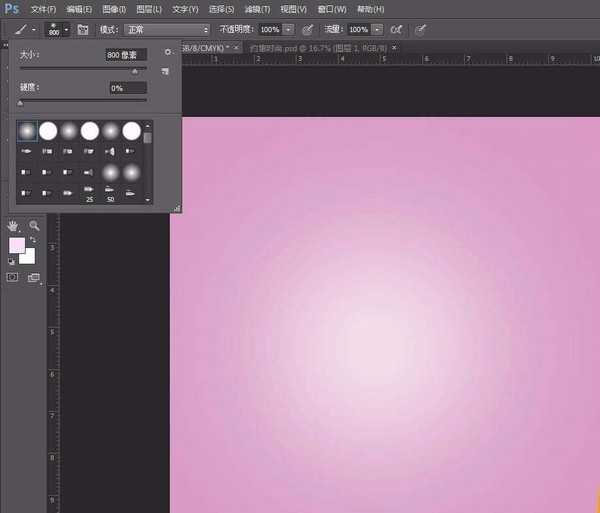Select the Hand tool
This screenshot has width=600, height=513.
coord(15,226)
